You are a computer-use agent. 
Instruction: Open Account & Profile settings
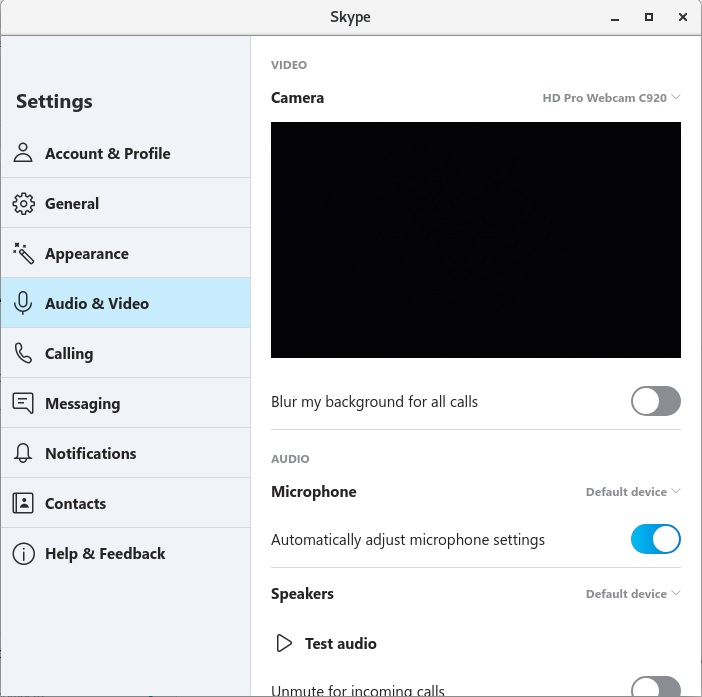tap(125, 153)
